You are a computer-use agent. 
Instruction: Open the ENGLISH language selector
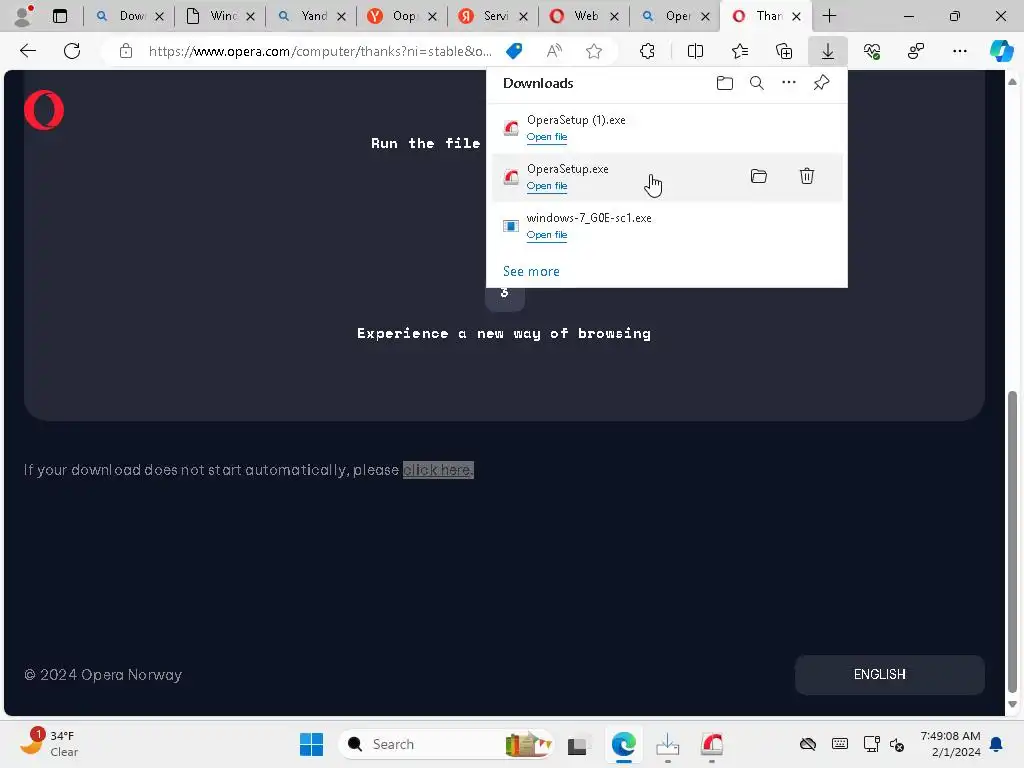[889, 675]
